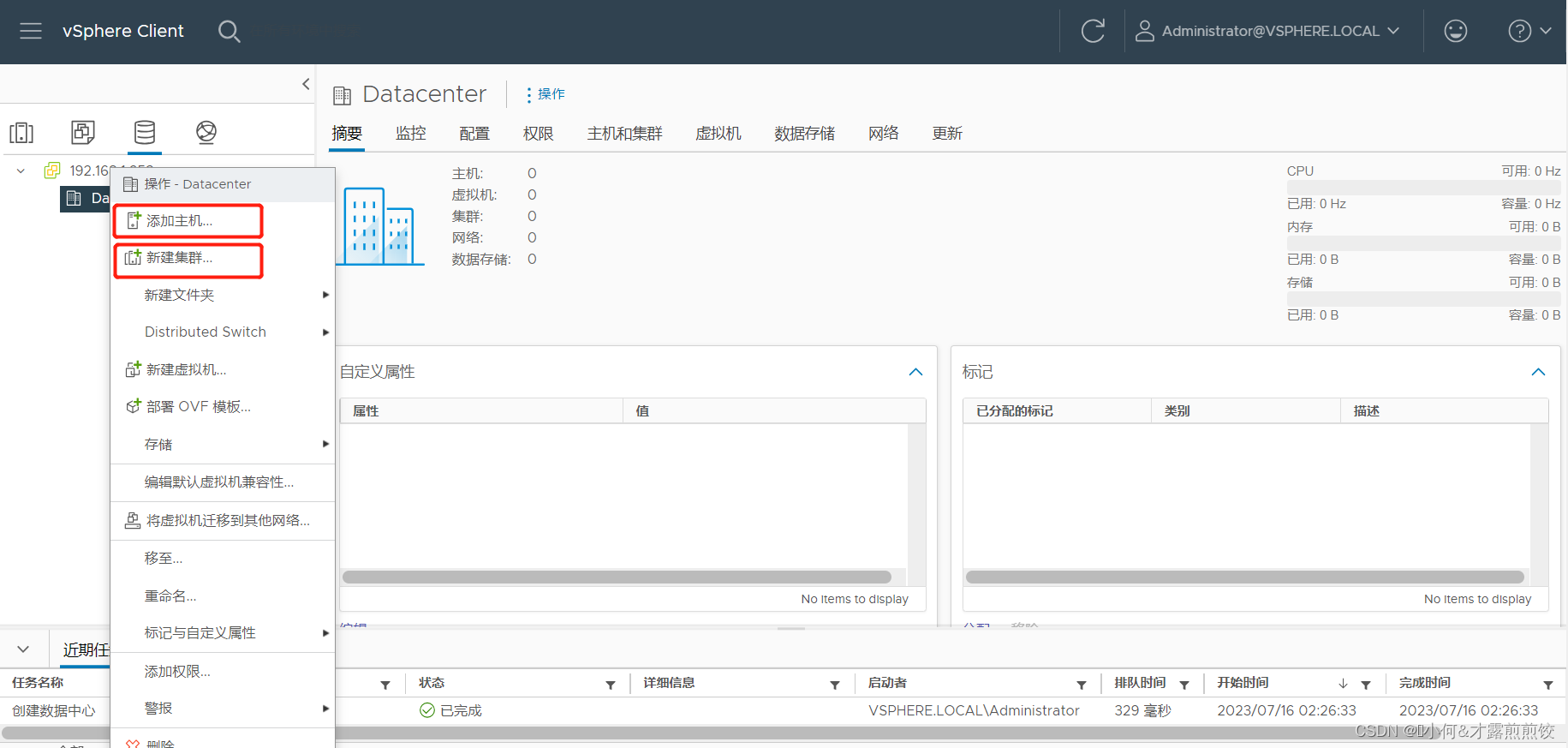This screenshot has width=1568, height=748.
Task: Click the 已分配的标记 column header
Action: click(x=1057, y=411)
